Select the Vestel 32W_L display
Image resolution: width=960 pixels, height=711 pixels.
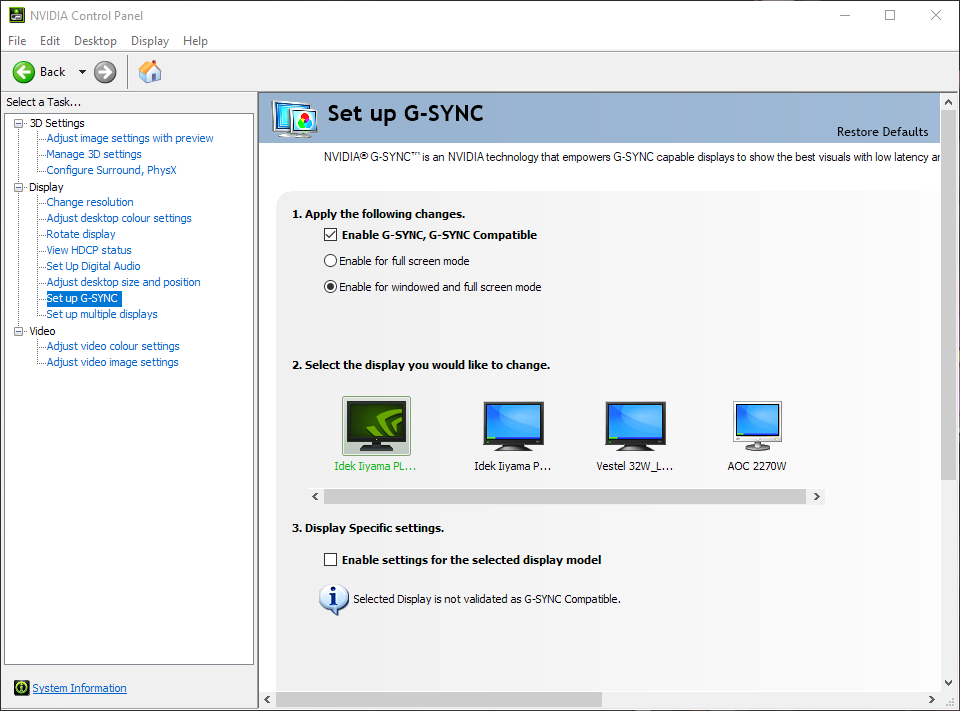(x=635, y=435)
